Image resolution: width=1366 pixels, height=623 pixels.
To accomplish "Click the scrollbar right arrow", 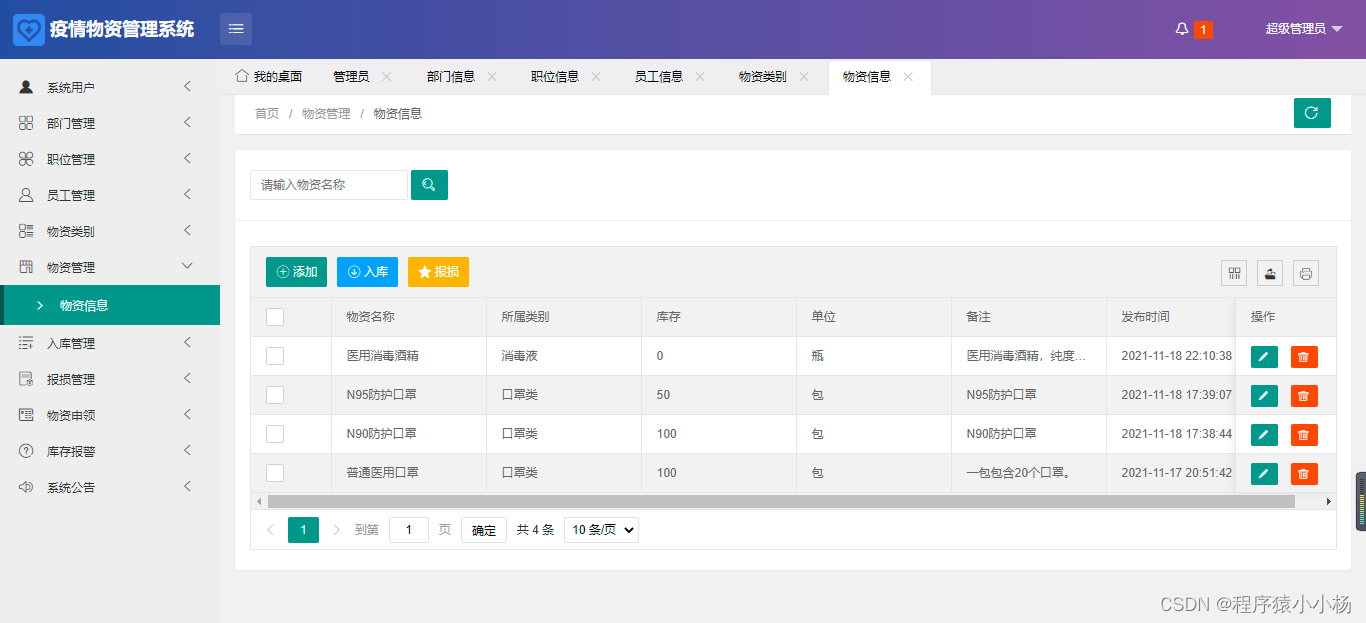I will click(1329, 501).
